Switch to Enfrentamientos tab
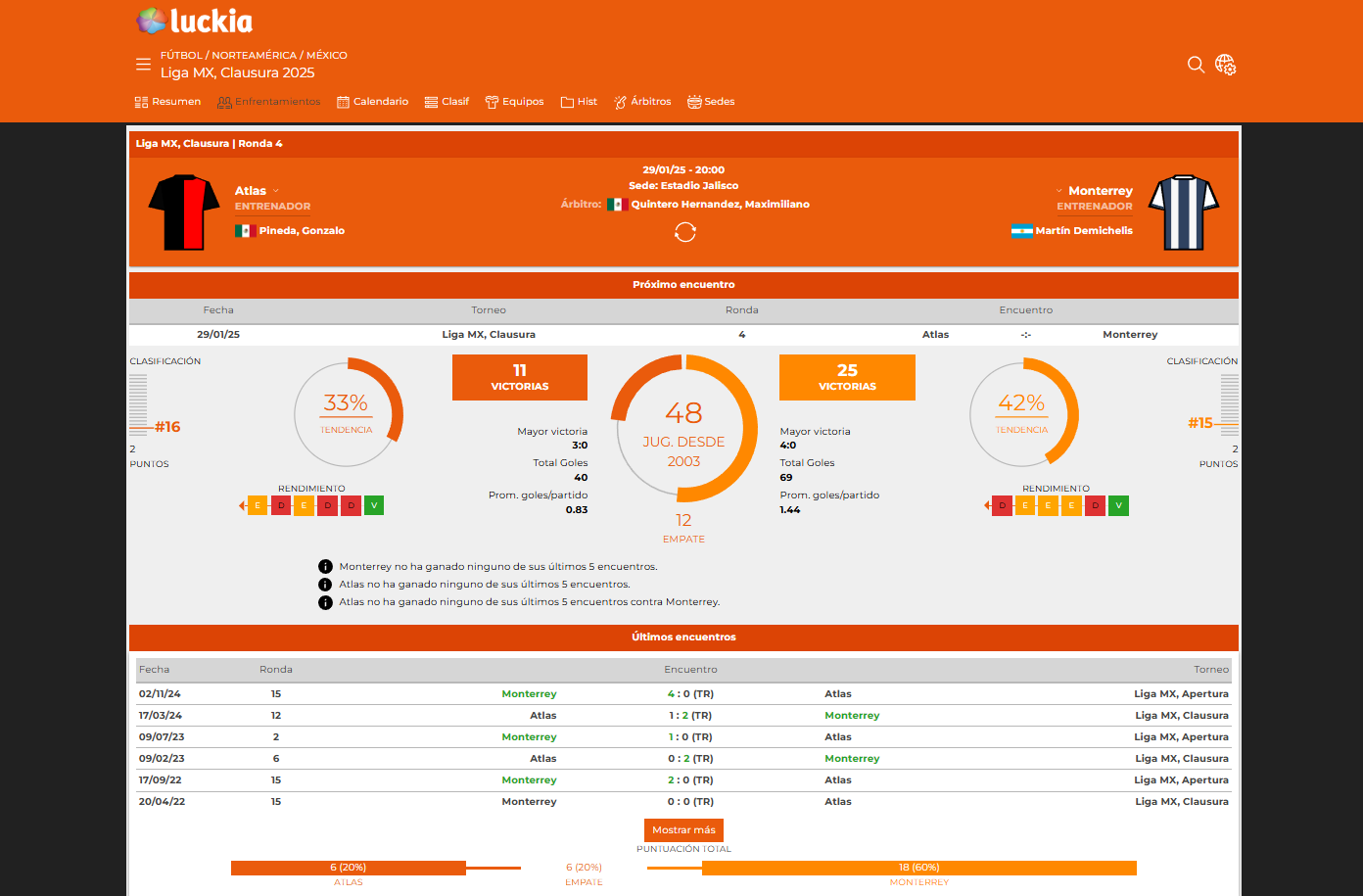1363x896 pixels. tap(268, 102)
